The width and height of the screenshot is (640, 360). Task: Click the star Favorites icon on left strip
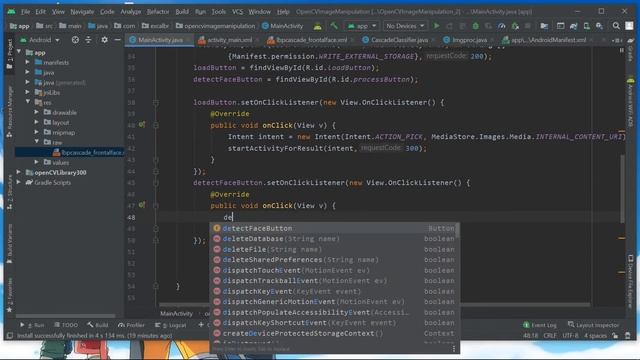[9, 310]
